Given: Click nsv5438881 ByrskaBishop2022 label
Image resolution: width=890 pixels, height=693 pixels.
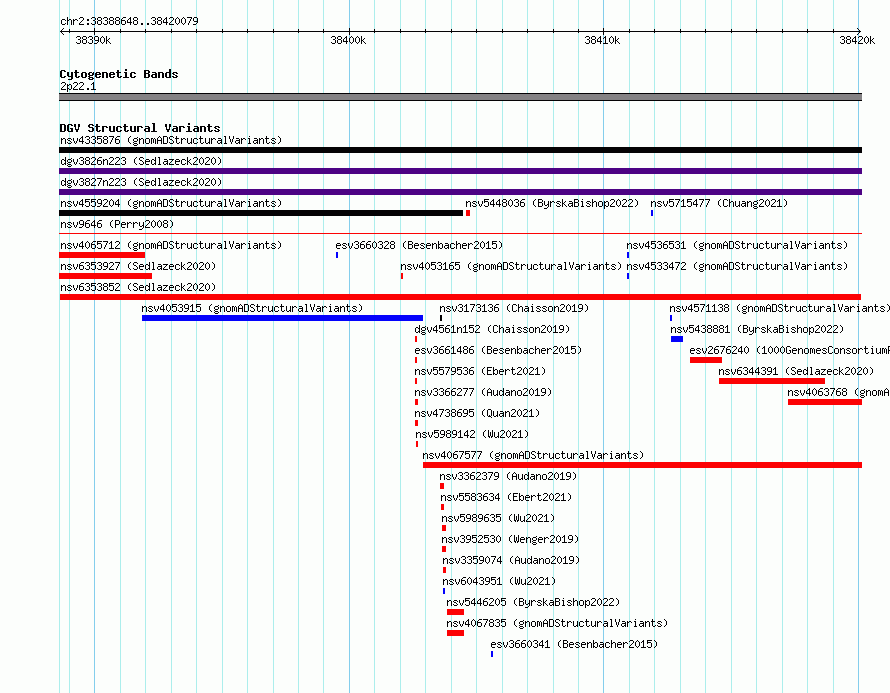Looking at the screenshot, I should click(x=757, y=329).
